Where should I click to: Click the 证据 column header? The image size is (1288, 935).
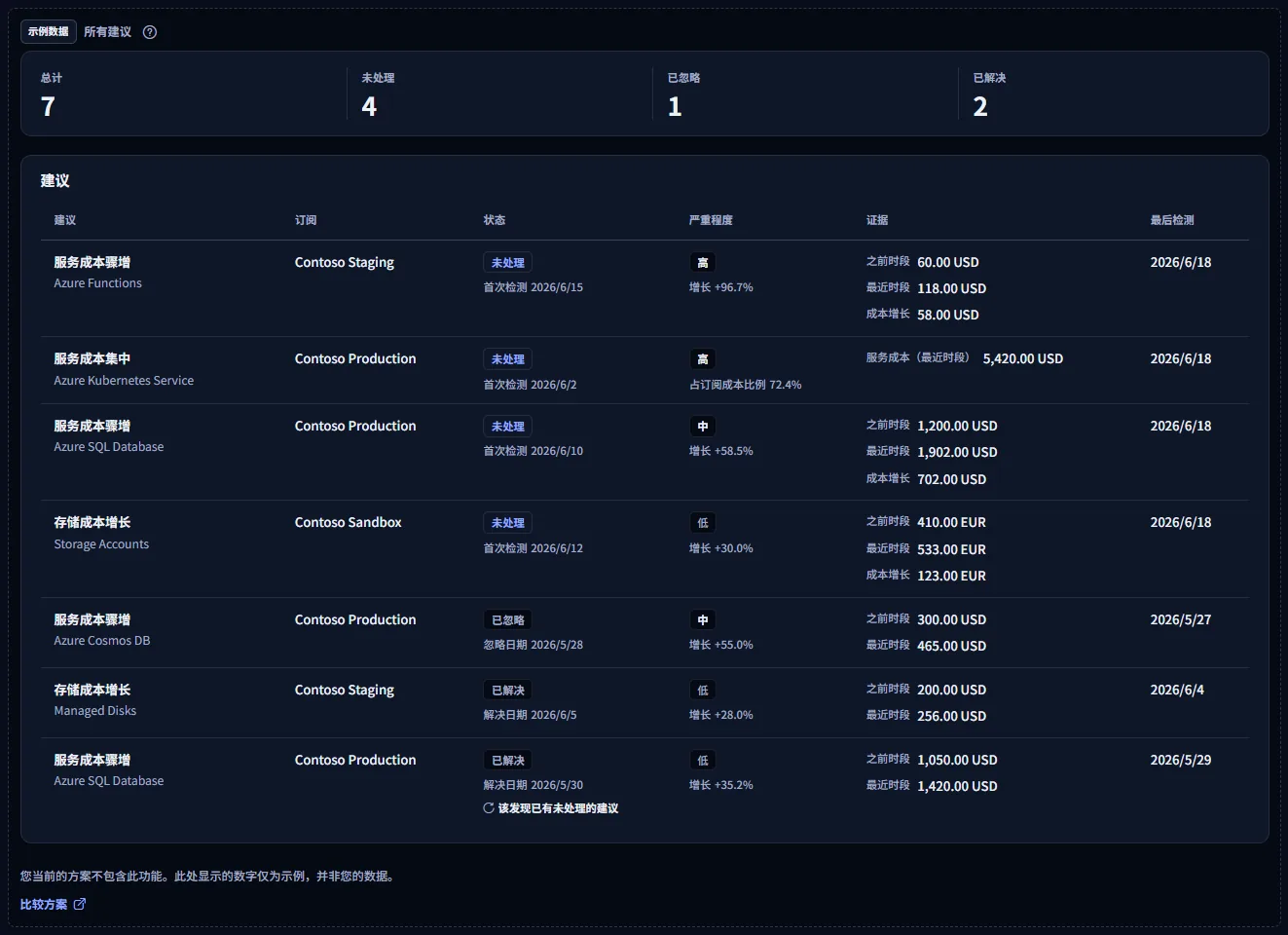point(877,220)
